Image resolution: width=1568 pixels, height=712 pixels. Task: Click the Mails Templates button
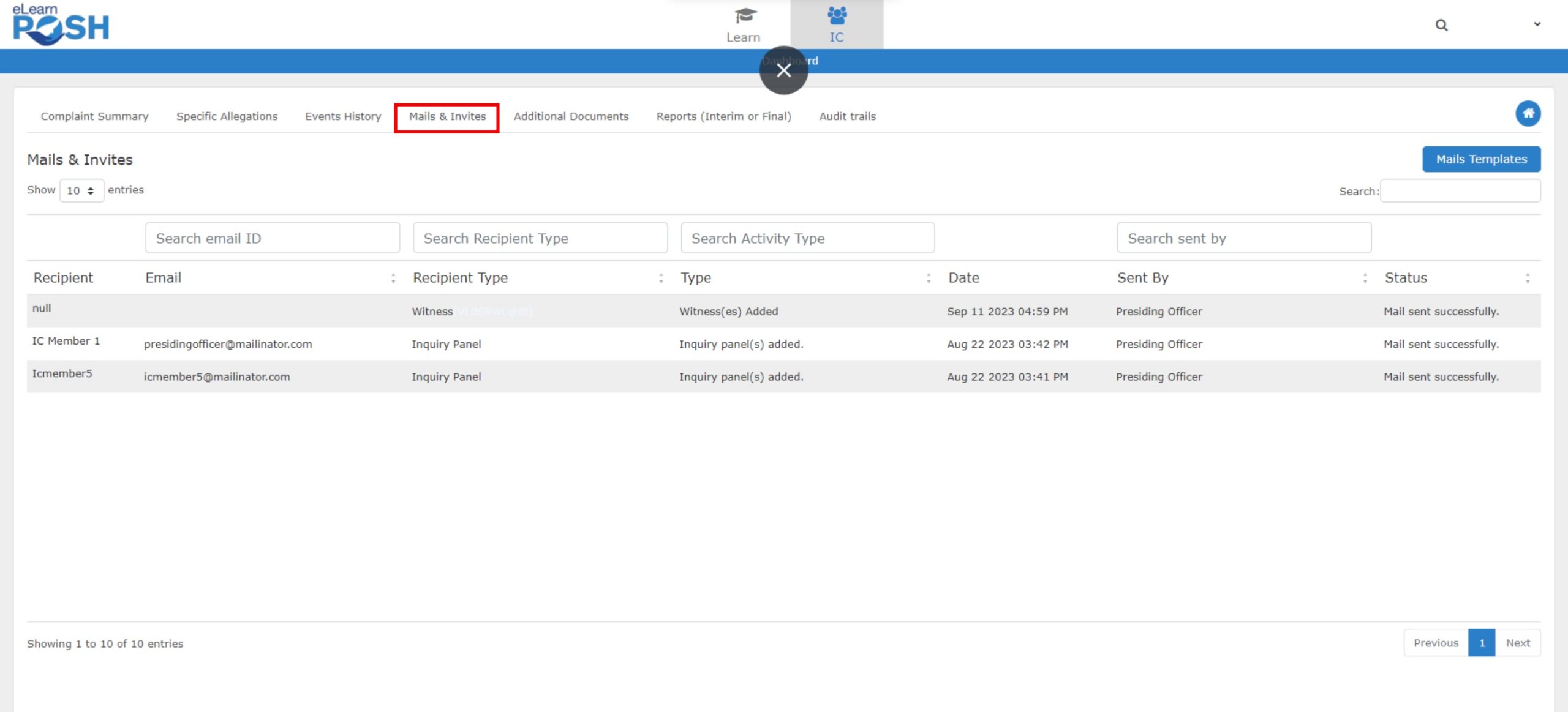coord(1481,159)
